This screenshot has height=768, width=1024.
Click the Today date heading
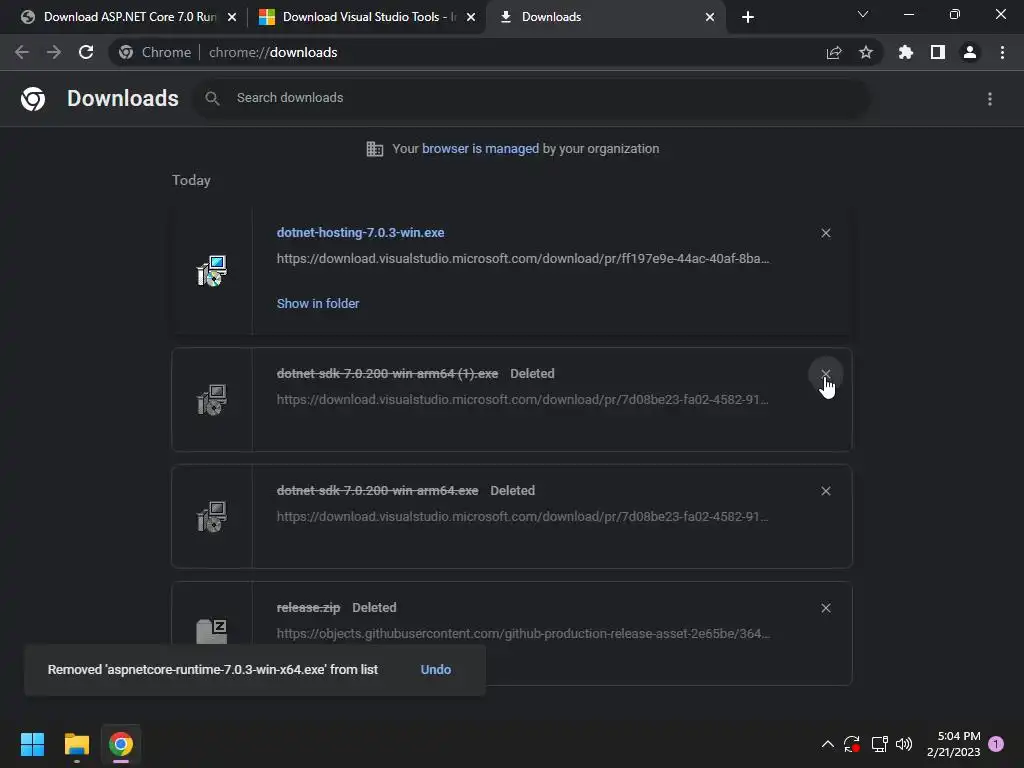[x=191, y=180]
